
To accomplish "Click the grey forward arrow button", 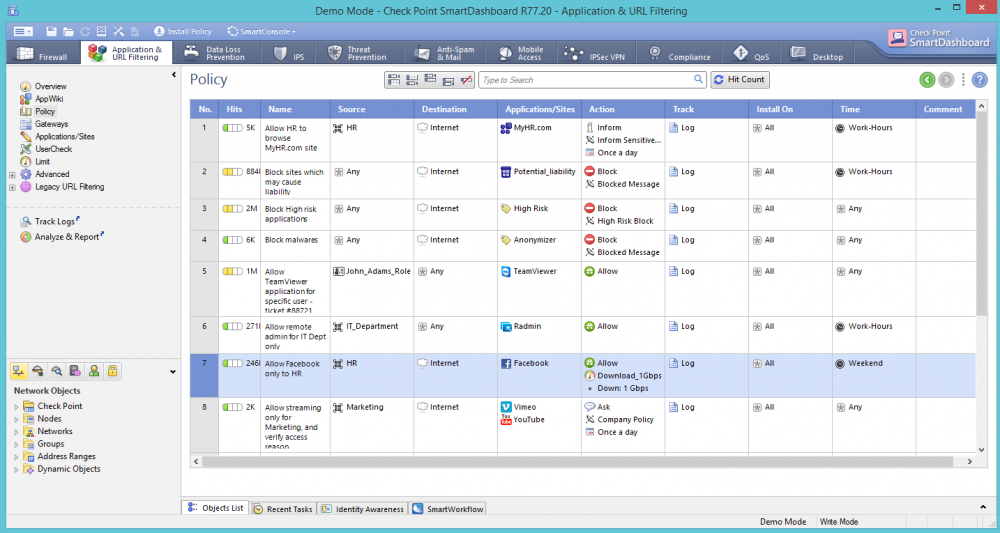I will [946, 80].
